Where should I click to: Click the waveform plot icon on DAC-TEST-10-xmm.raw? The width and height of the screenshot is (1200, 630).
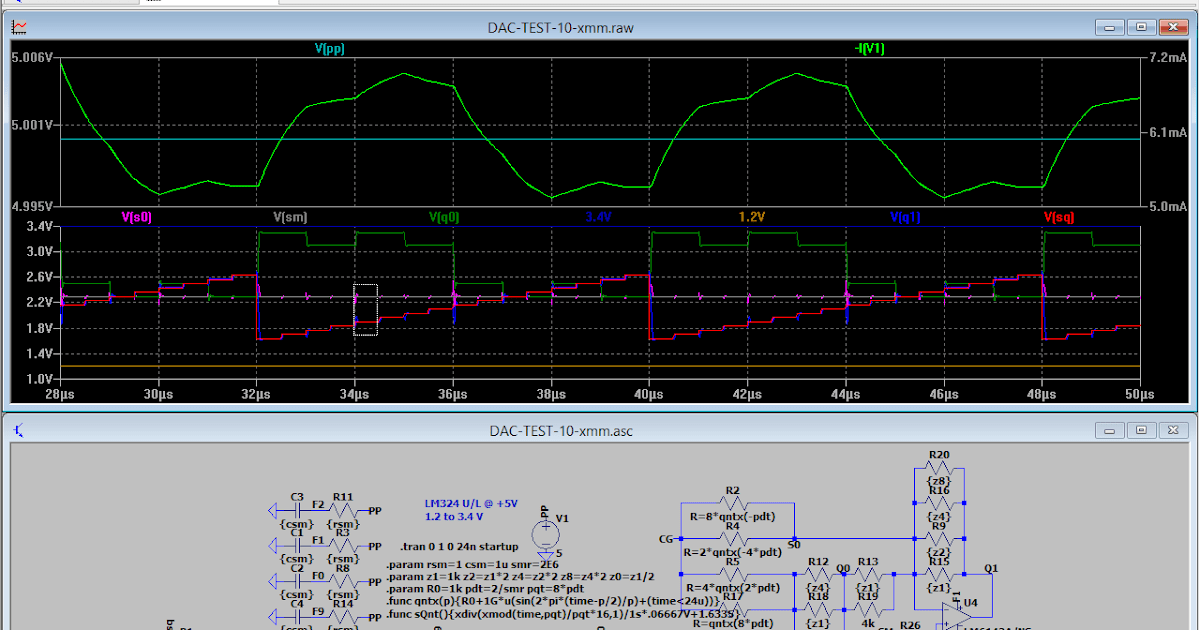point(18,27)
